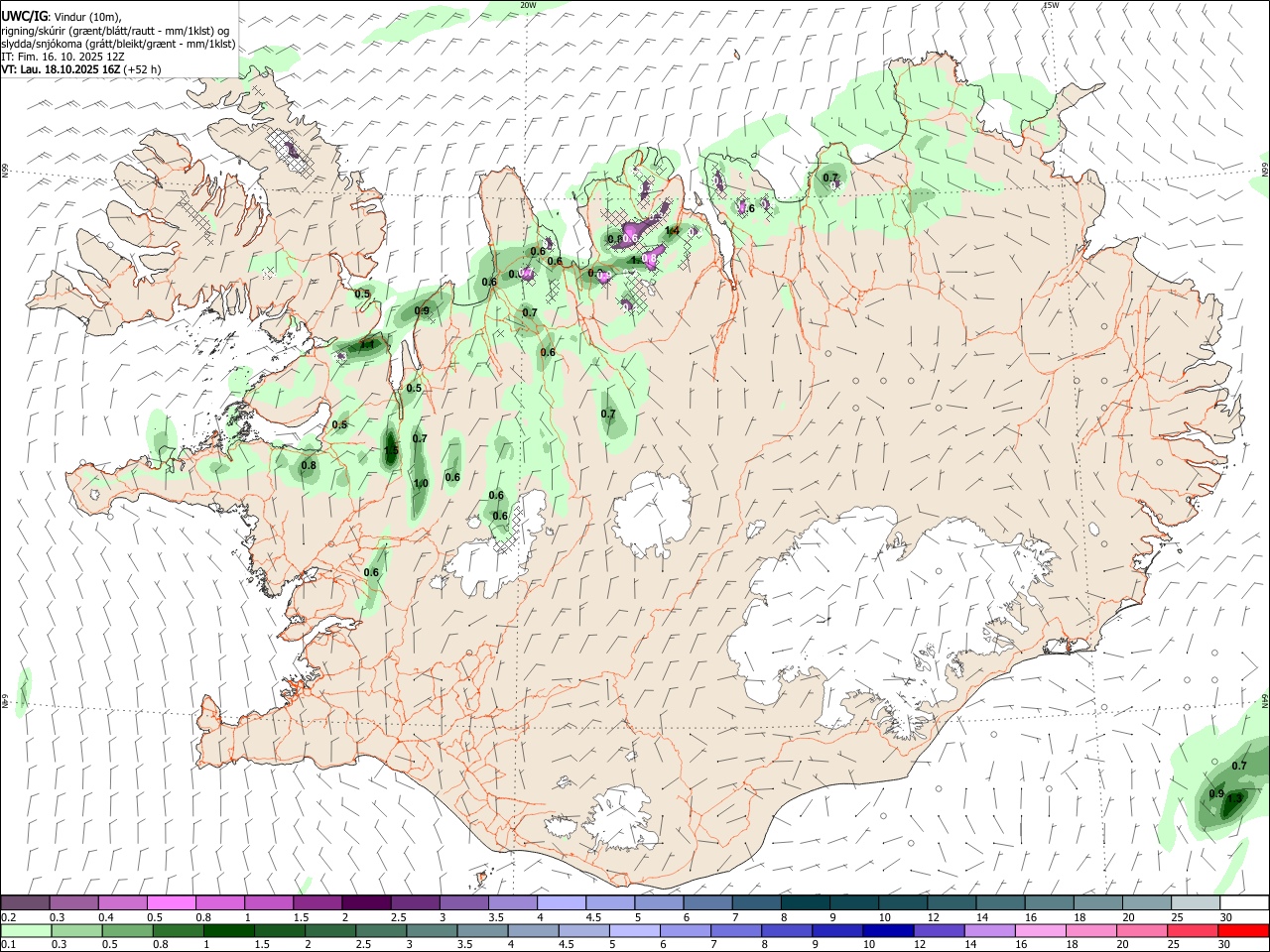Click the lavender snow swatch between 4 and 4.5
Image resolution: width=1270 pixels, height=952 pixels.
pos(561,902)
